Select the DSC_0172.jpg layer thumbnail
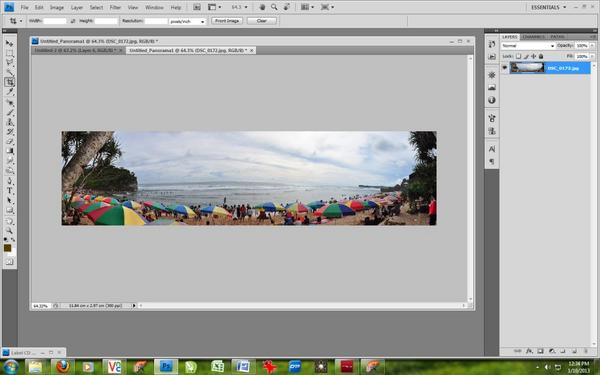The width and height of the screenshot is (600, 375). (527, 68)
